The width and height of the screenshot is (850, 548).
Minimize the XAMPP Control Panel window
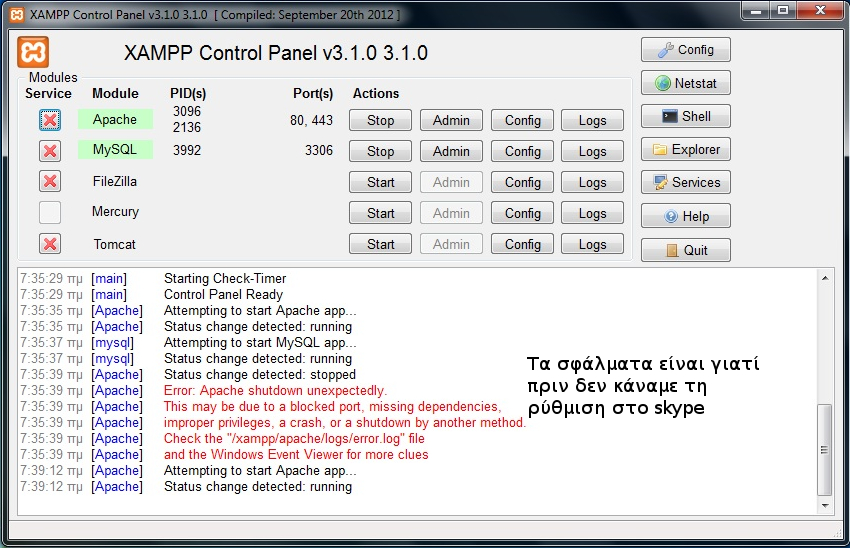pos(756,11)
